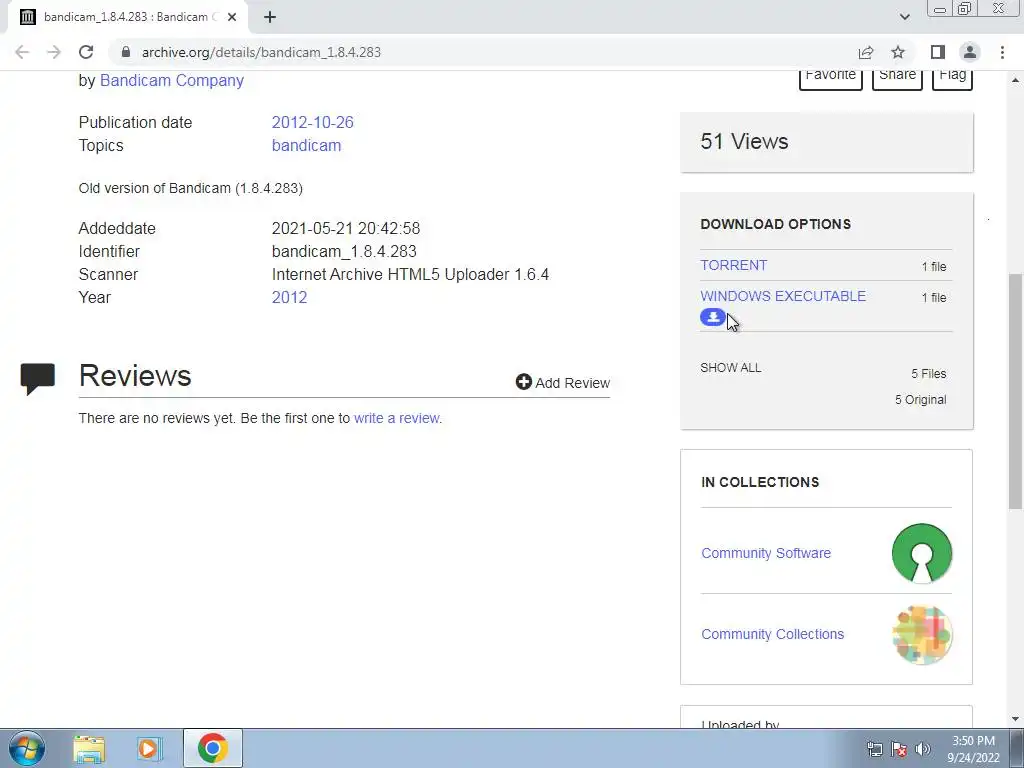Click the Favorite button
Viewport: 1024px width, 768px height.
point(831,77)
